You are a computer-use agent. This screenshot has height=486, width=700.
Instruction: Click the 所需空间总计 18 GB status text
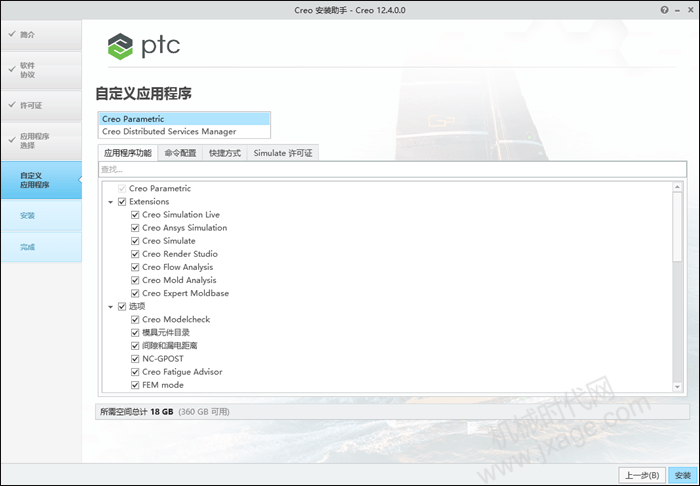pyautogui.click(x=137, y=411)
